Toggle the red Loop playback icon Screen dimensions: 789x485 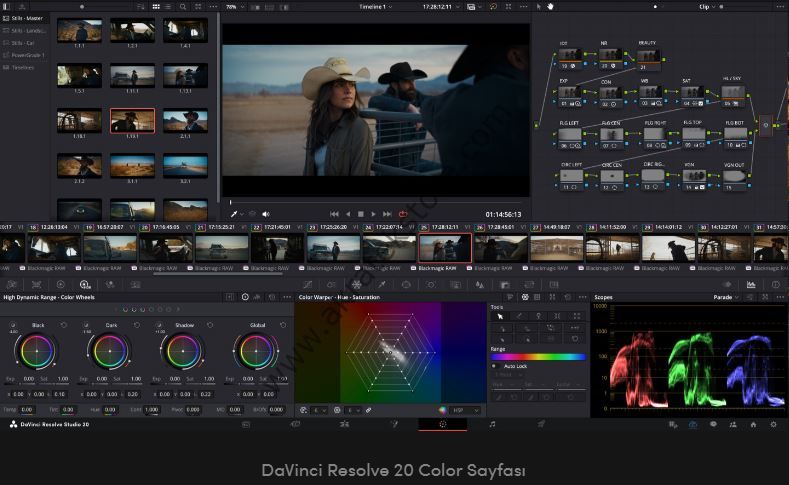click(x=403, y=214)
